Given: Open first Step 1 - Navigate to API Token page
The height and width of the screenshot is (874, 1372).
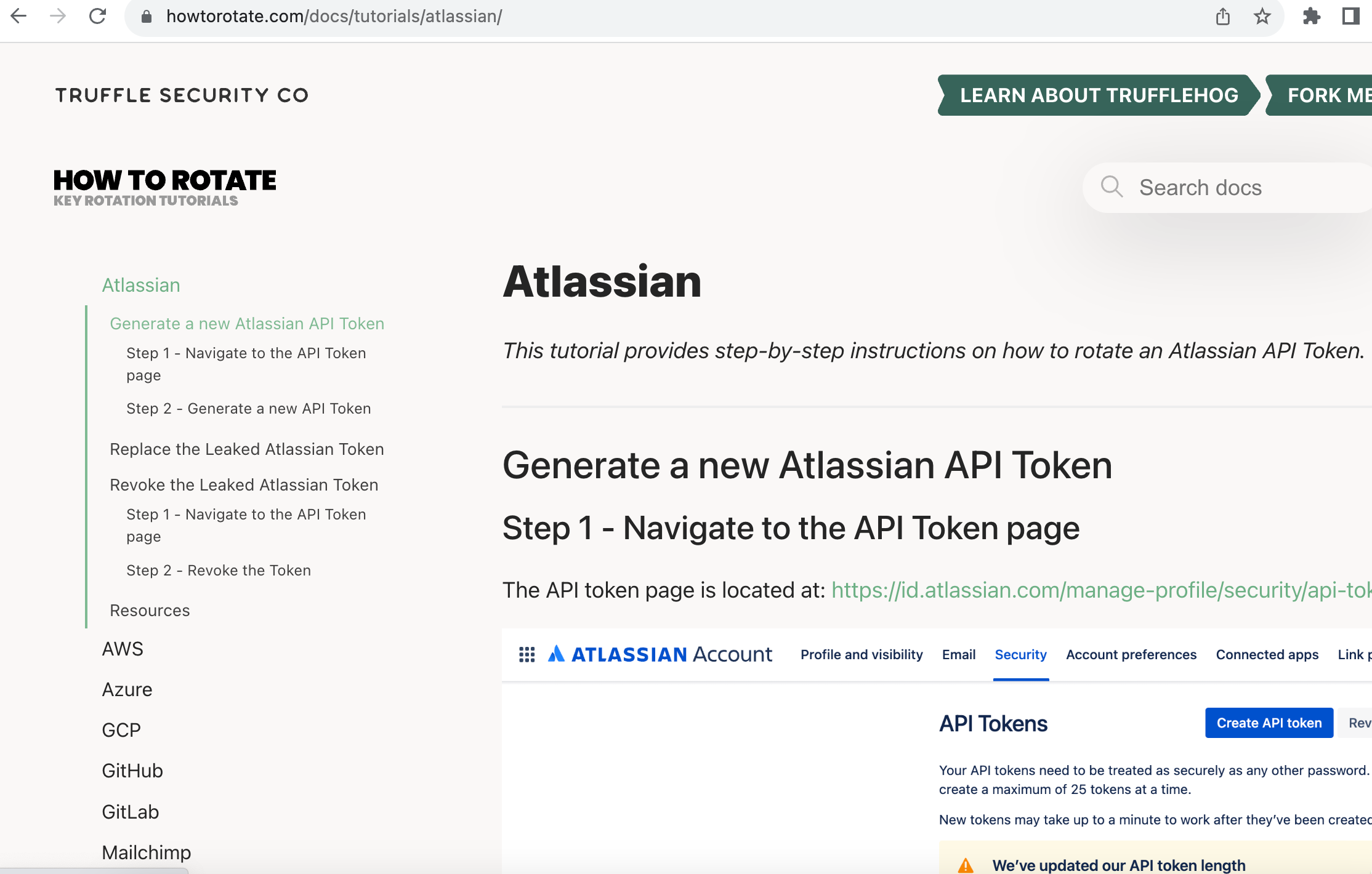Looking at the screenshot, I should (x=246, y=364).
